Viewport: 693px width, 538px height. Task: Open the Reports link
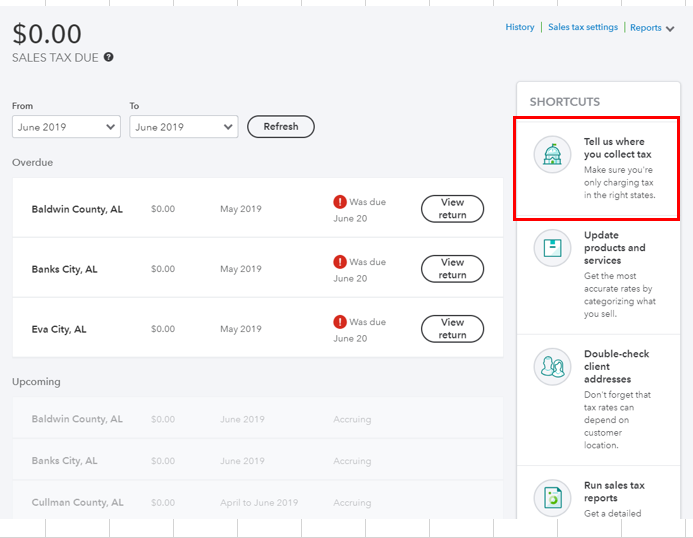(646, 27)
